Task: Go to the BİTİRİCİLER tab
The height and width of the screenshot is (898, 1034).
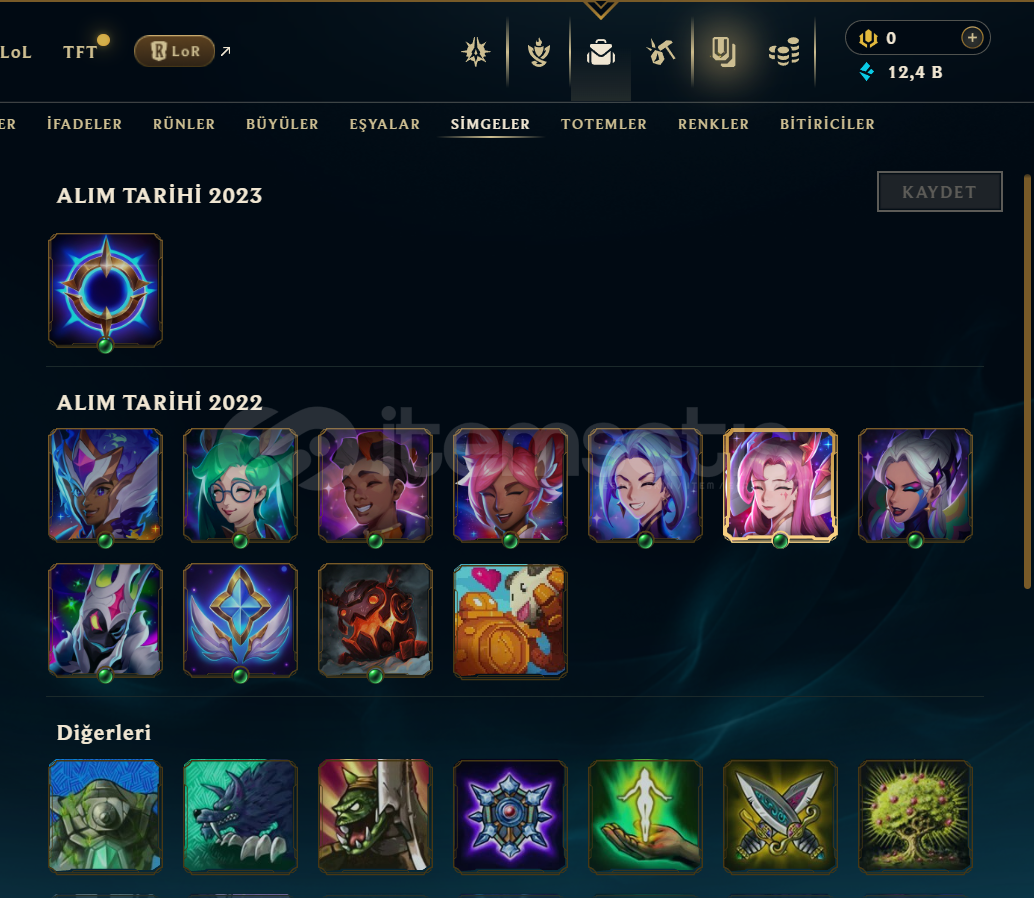Action: pos(827,124)
